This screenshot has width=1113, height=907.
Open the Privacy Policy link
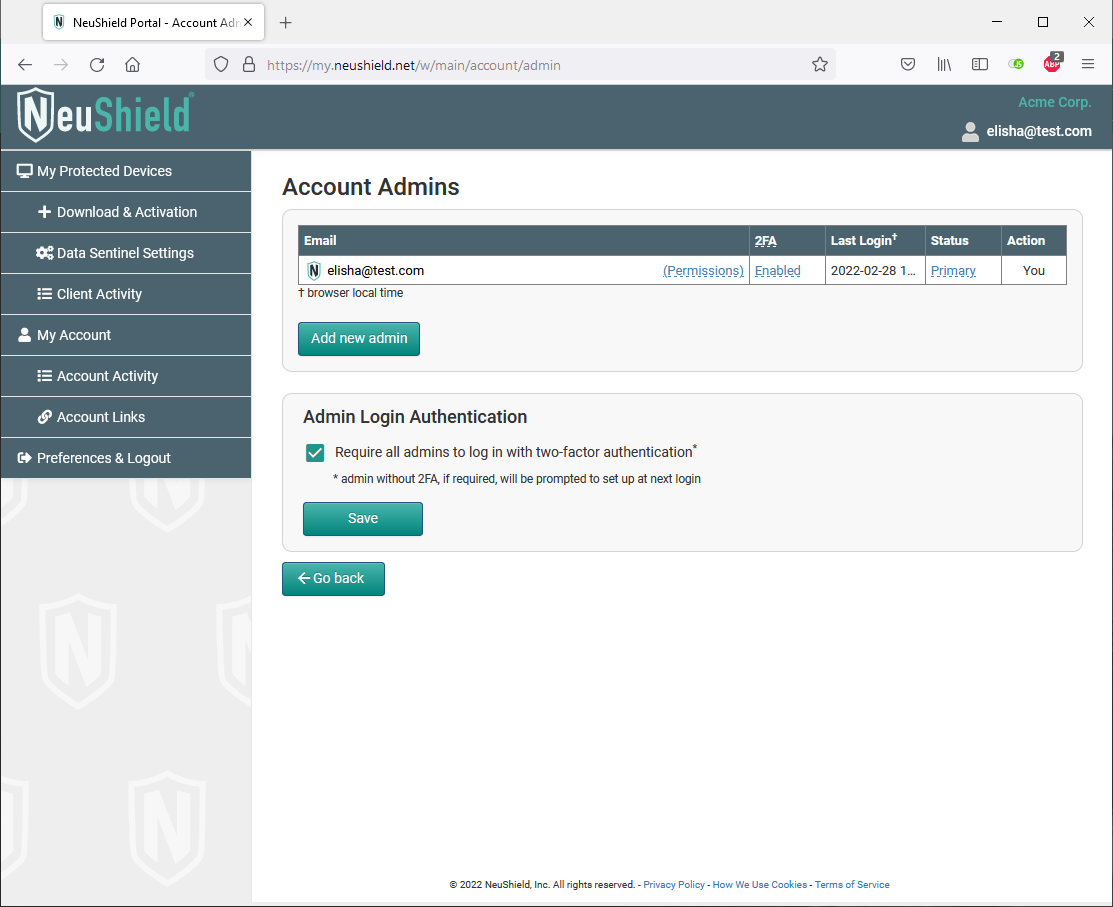coord(674,884)
